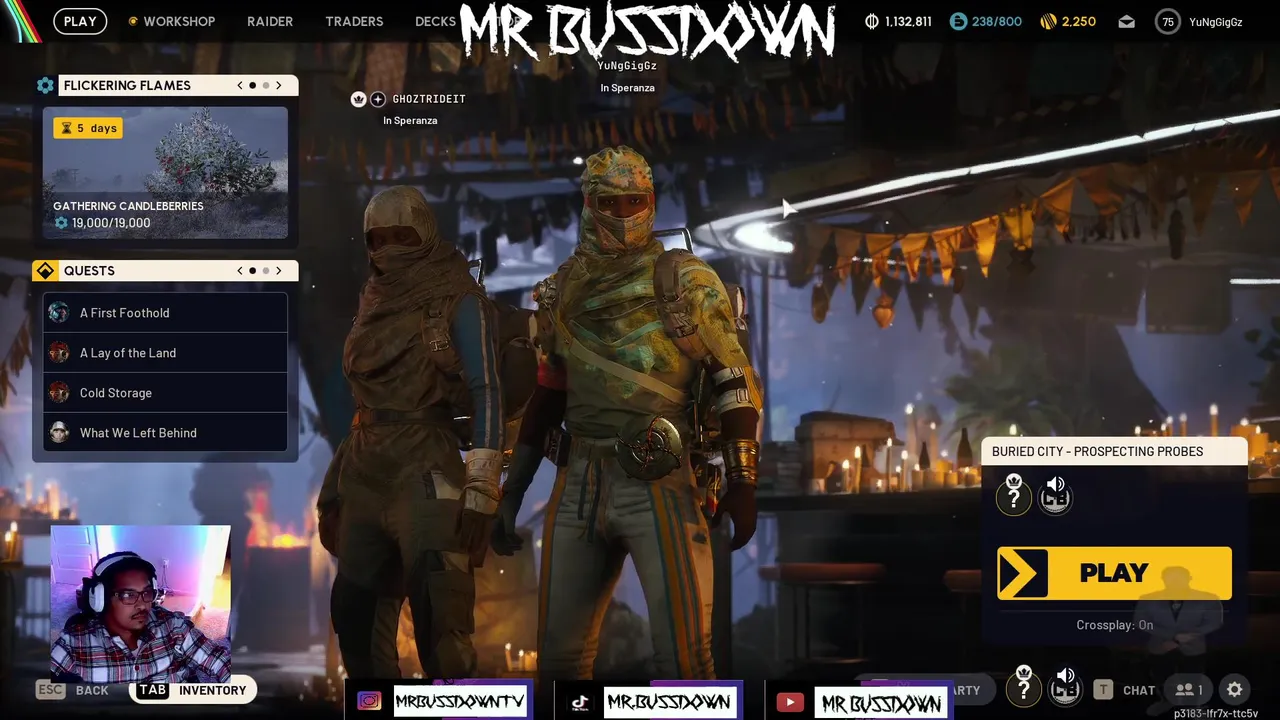
Task: Select first page dot in Flickering Flames header
Action: [252, 85]
